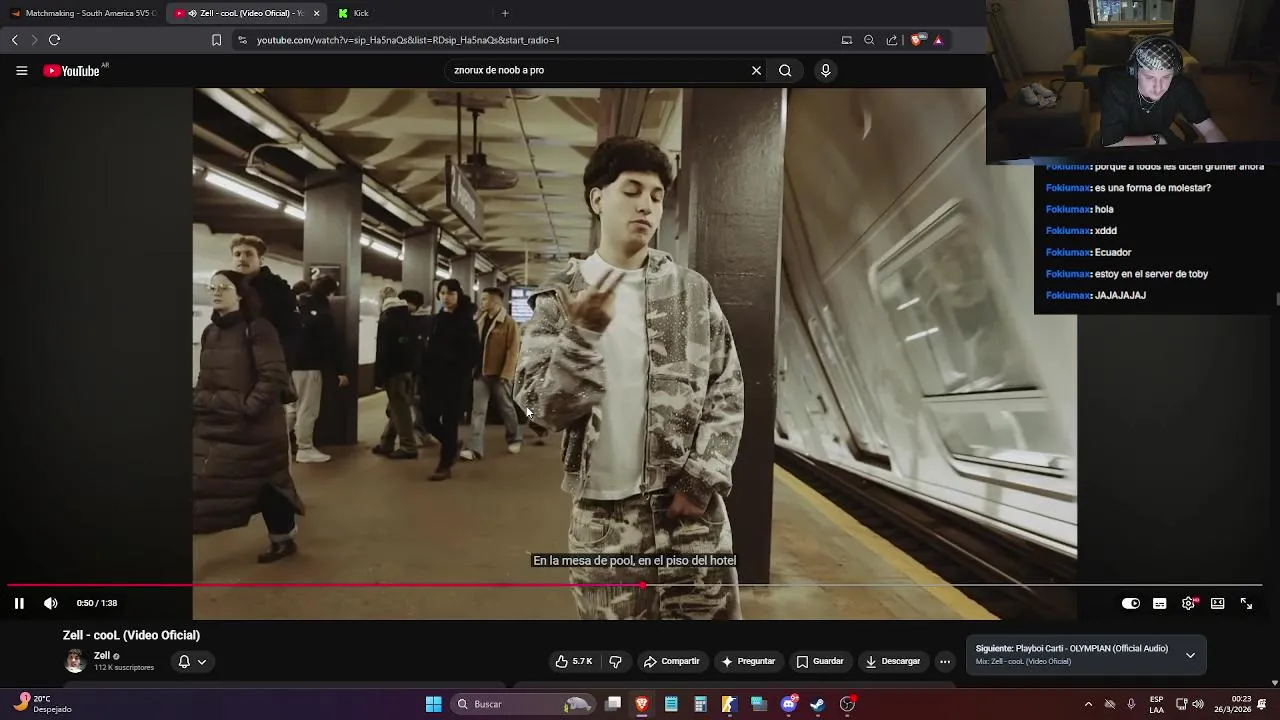Open the YouTube hamburger guide menu
This screenshot has height=720, width=1280.
[21, 70]
